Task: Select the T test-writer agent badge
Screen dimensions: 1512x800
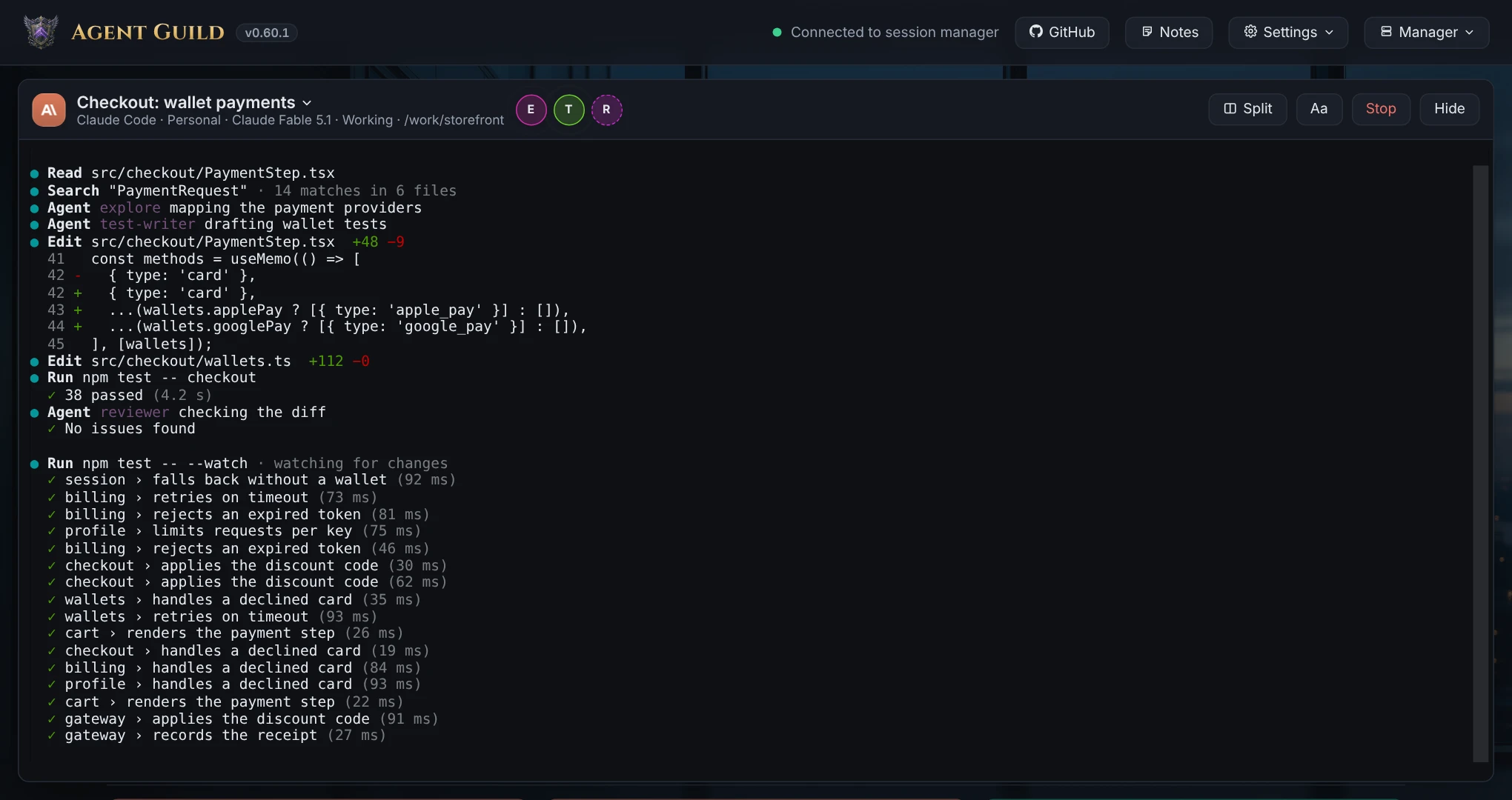Action: [x=568, y=110]
